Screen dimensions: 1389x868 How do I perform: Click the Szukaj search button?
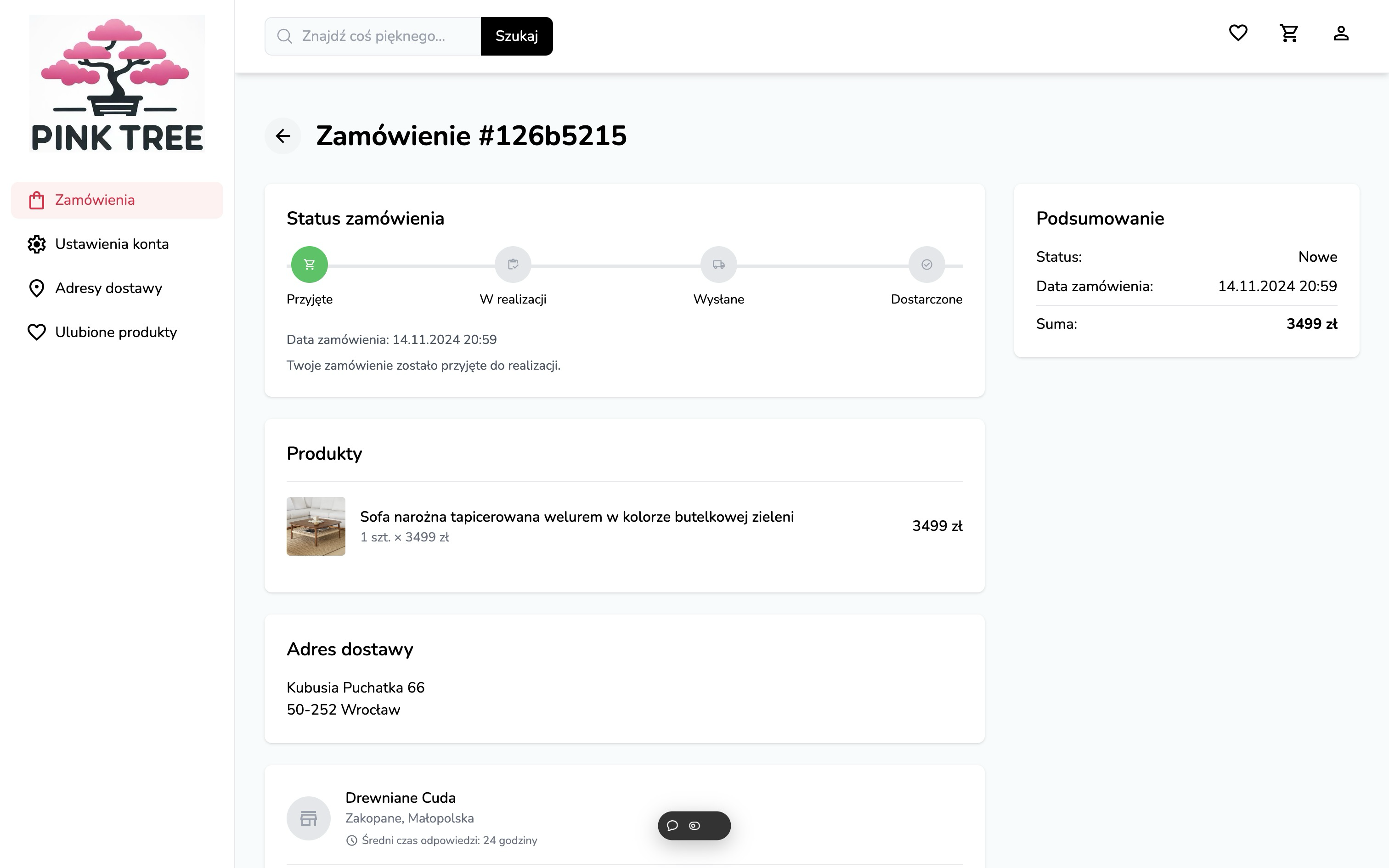coord(517,36)
